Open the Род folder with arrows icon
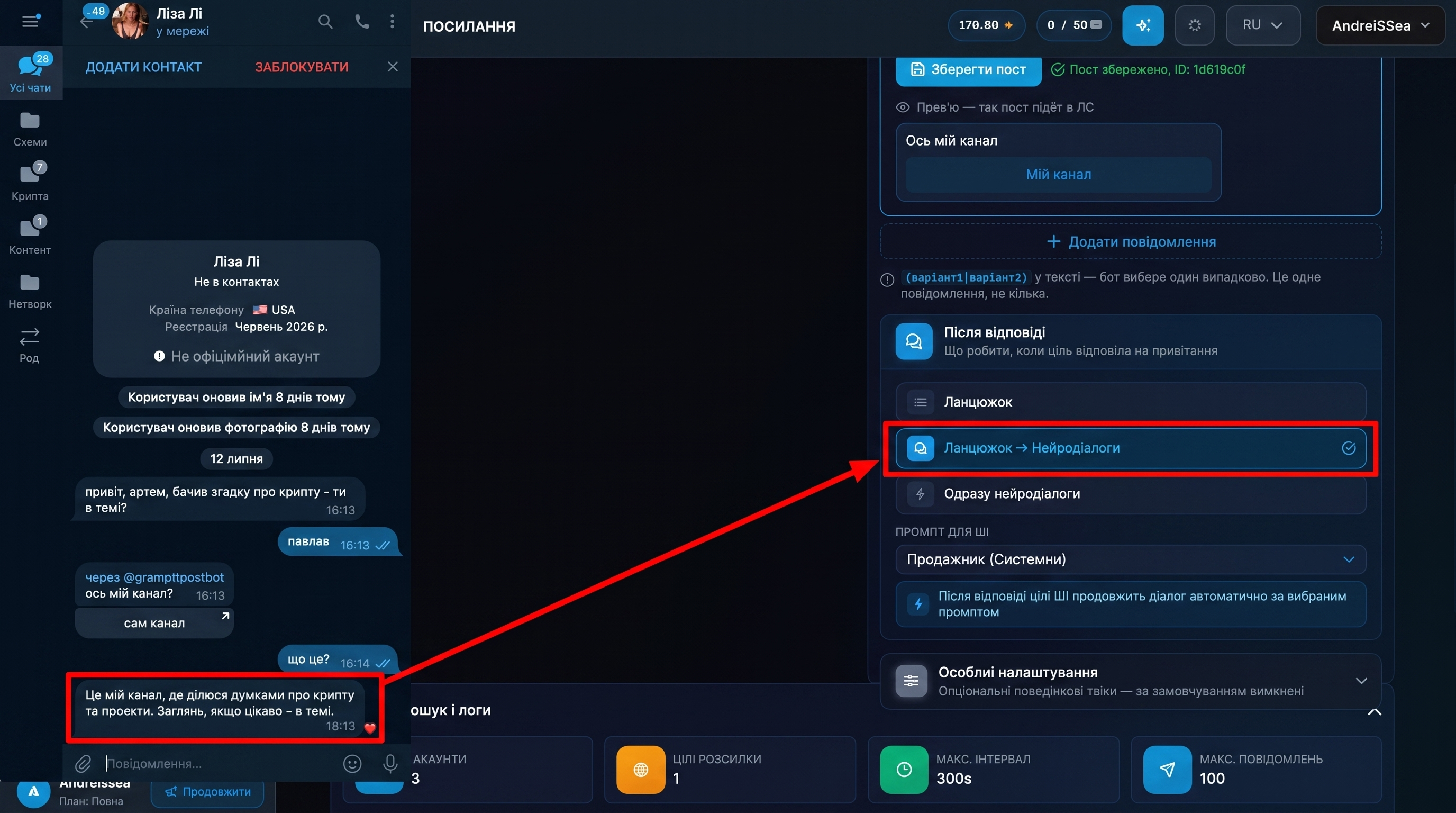1456x813 pixels. [30, 345]
